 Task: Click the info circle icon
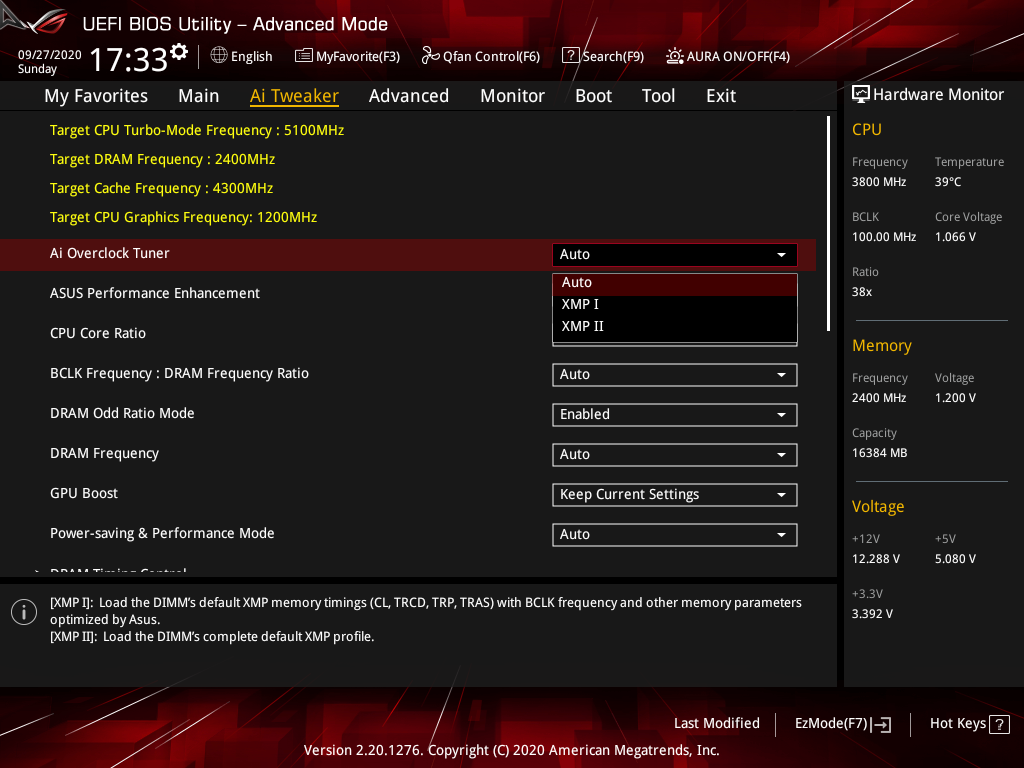pos(24,612)
